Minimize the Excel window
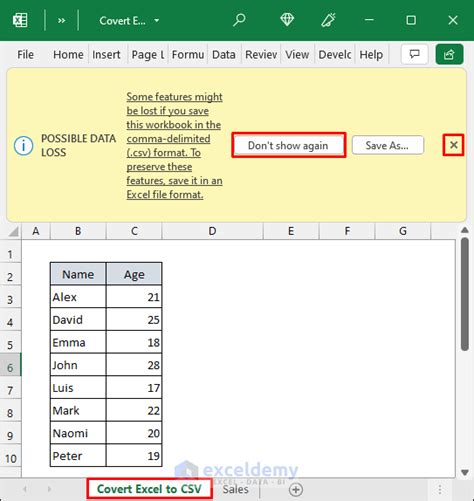The height and width of the screenshot is (501, 474). 369,20
